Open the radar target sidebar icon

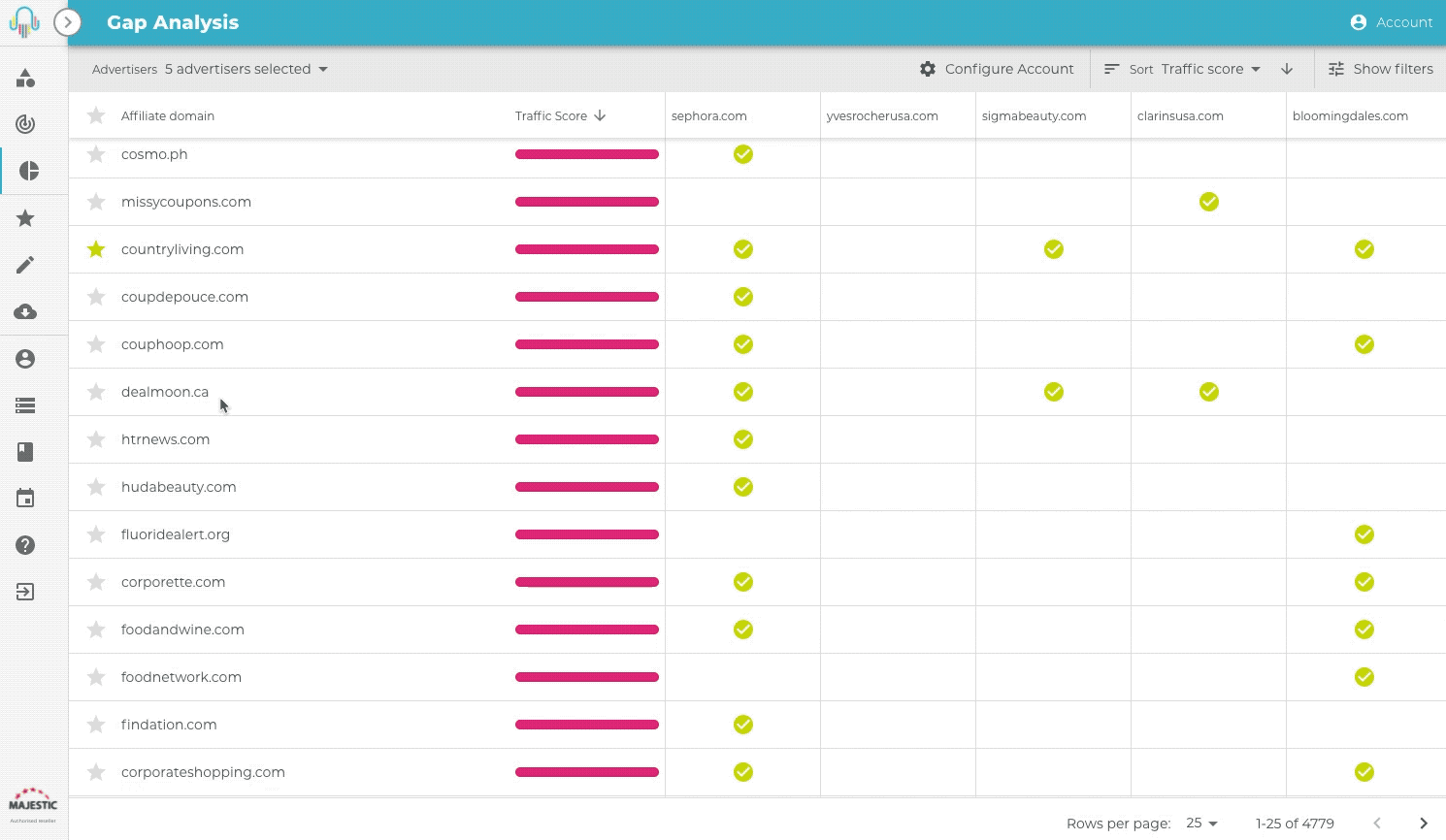(x=25, y=123)
